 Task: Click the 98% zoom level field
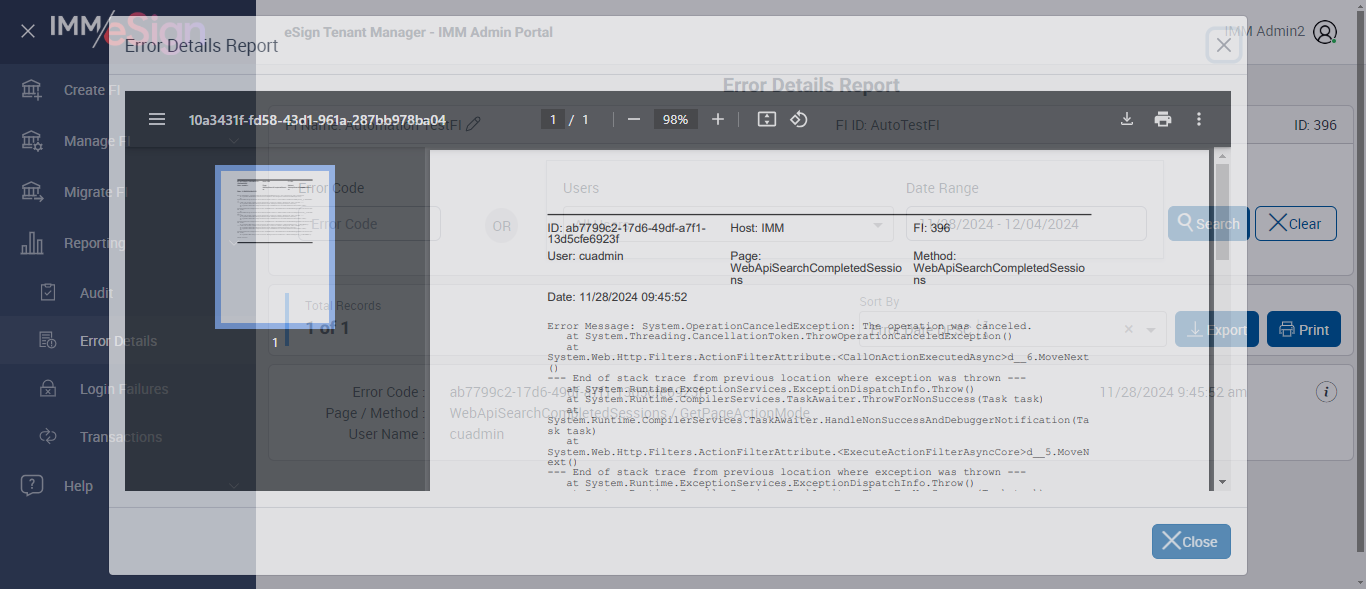pos(676,119)
